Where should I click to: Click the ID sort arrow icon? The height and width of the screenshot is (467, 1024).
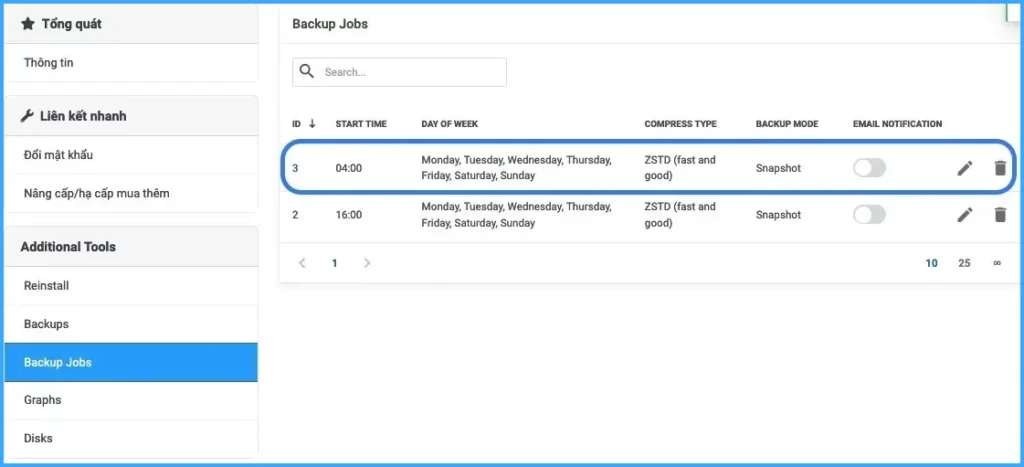tap(312, 123)
